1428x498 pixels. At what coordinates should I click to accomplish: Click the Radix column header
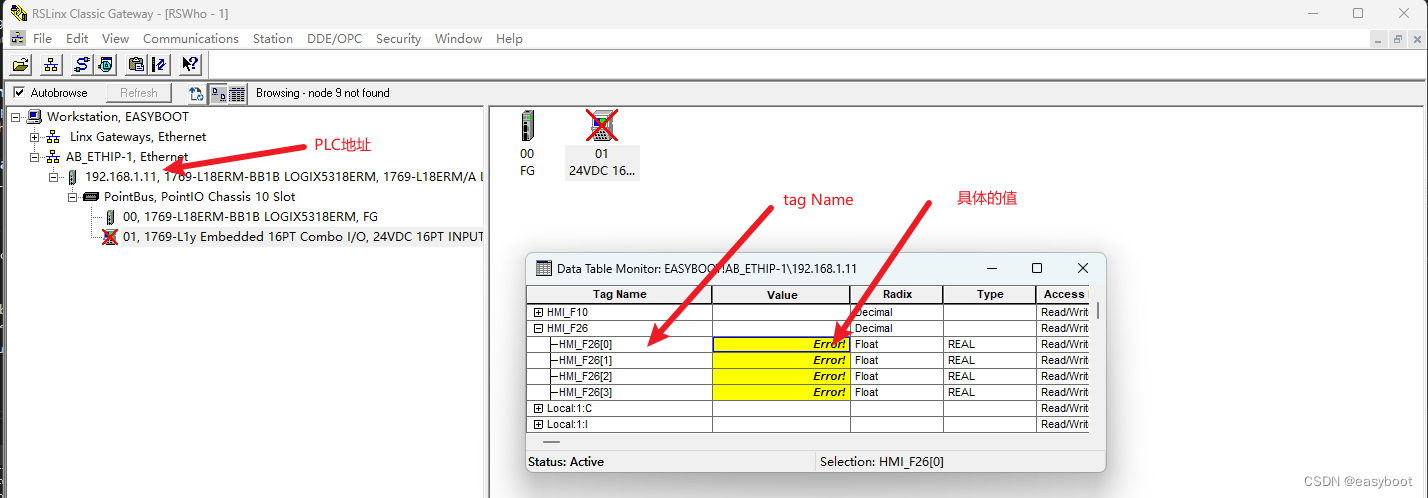point(896,295)
